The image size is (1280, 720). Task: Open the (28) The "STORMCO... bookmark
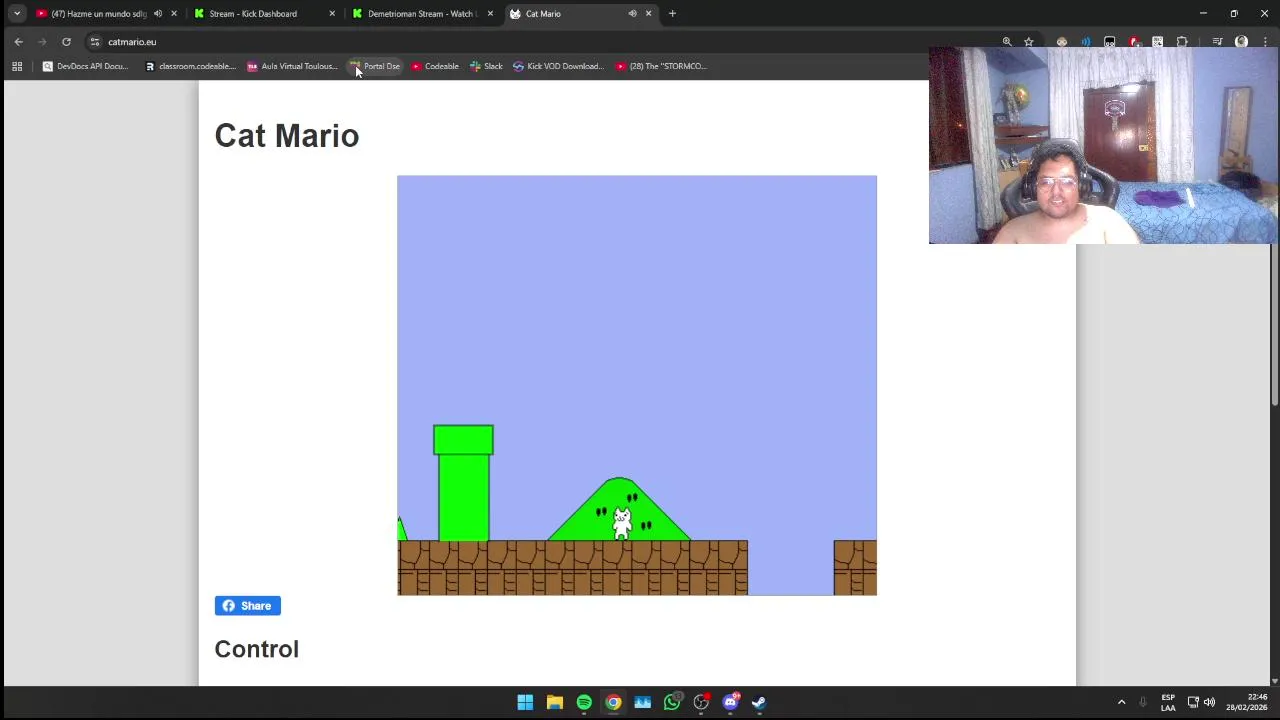click(661, 66)
